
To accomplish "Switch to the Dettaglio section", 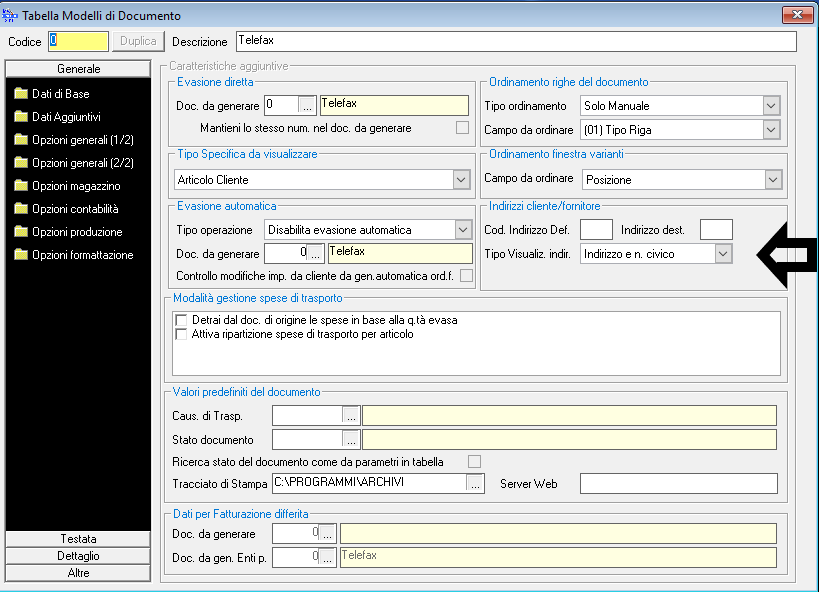I will coord(78,556).
